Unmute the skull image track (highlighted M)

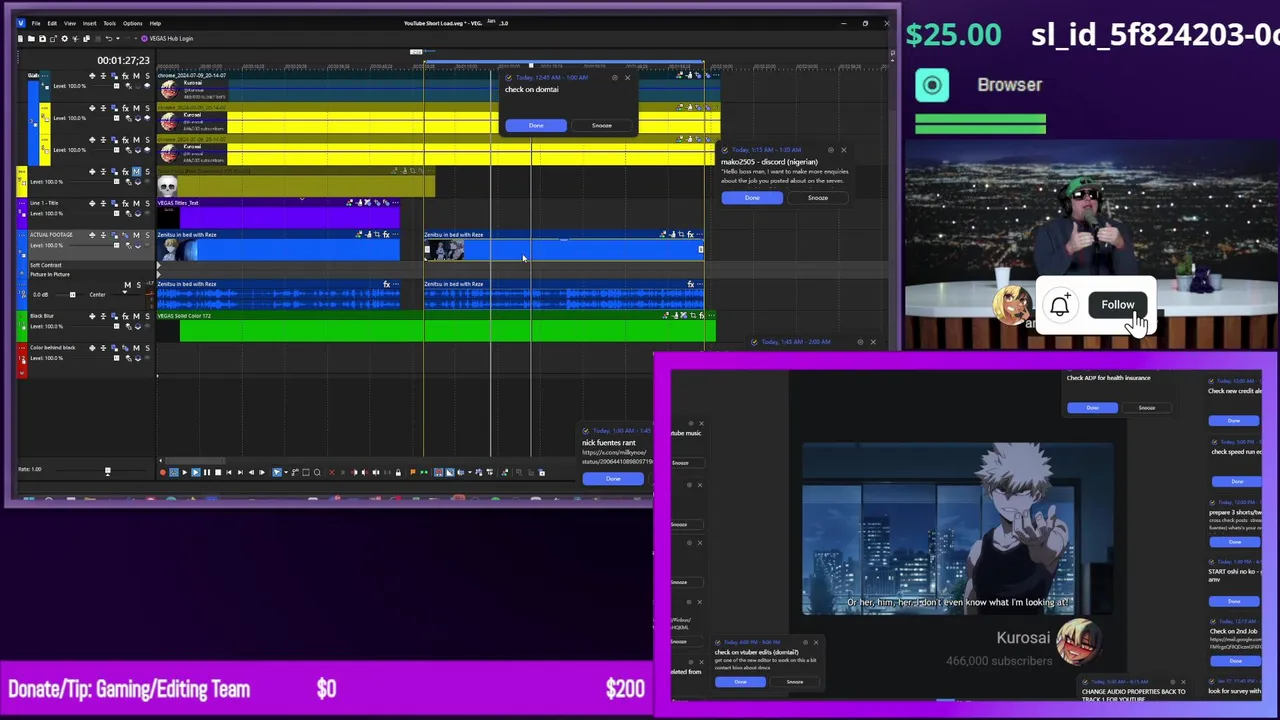pos(136,171)
